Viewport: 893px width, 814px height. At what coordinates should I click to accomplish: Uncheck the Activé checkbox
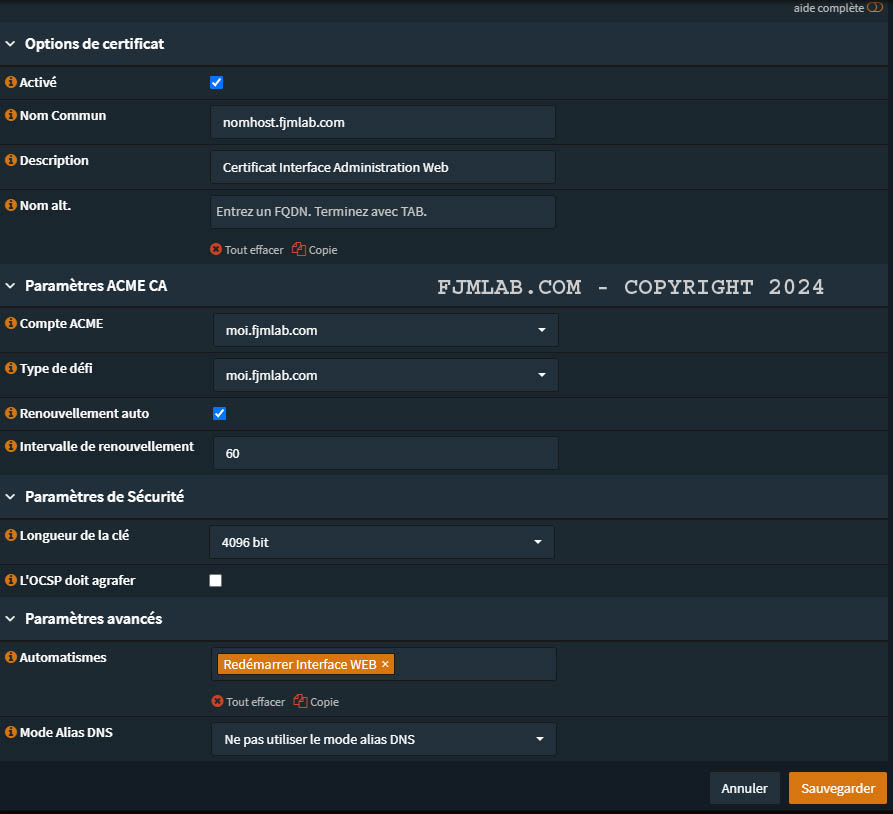tap(217, 83)
